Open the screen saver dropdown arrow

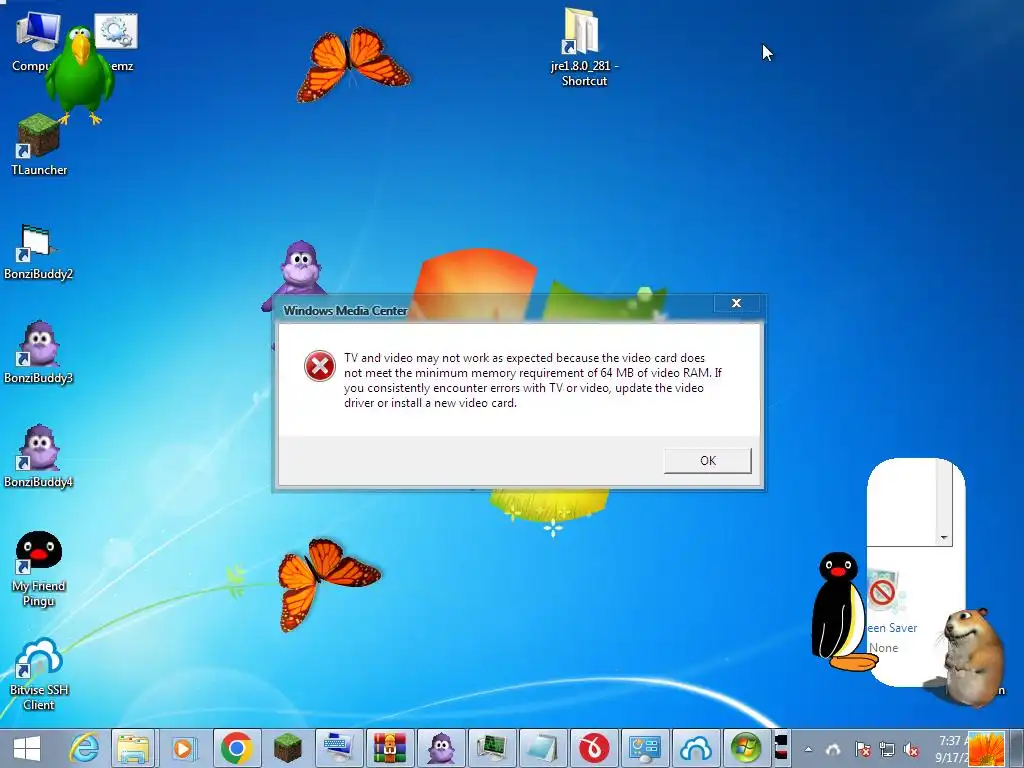click(944, 538)
